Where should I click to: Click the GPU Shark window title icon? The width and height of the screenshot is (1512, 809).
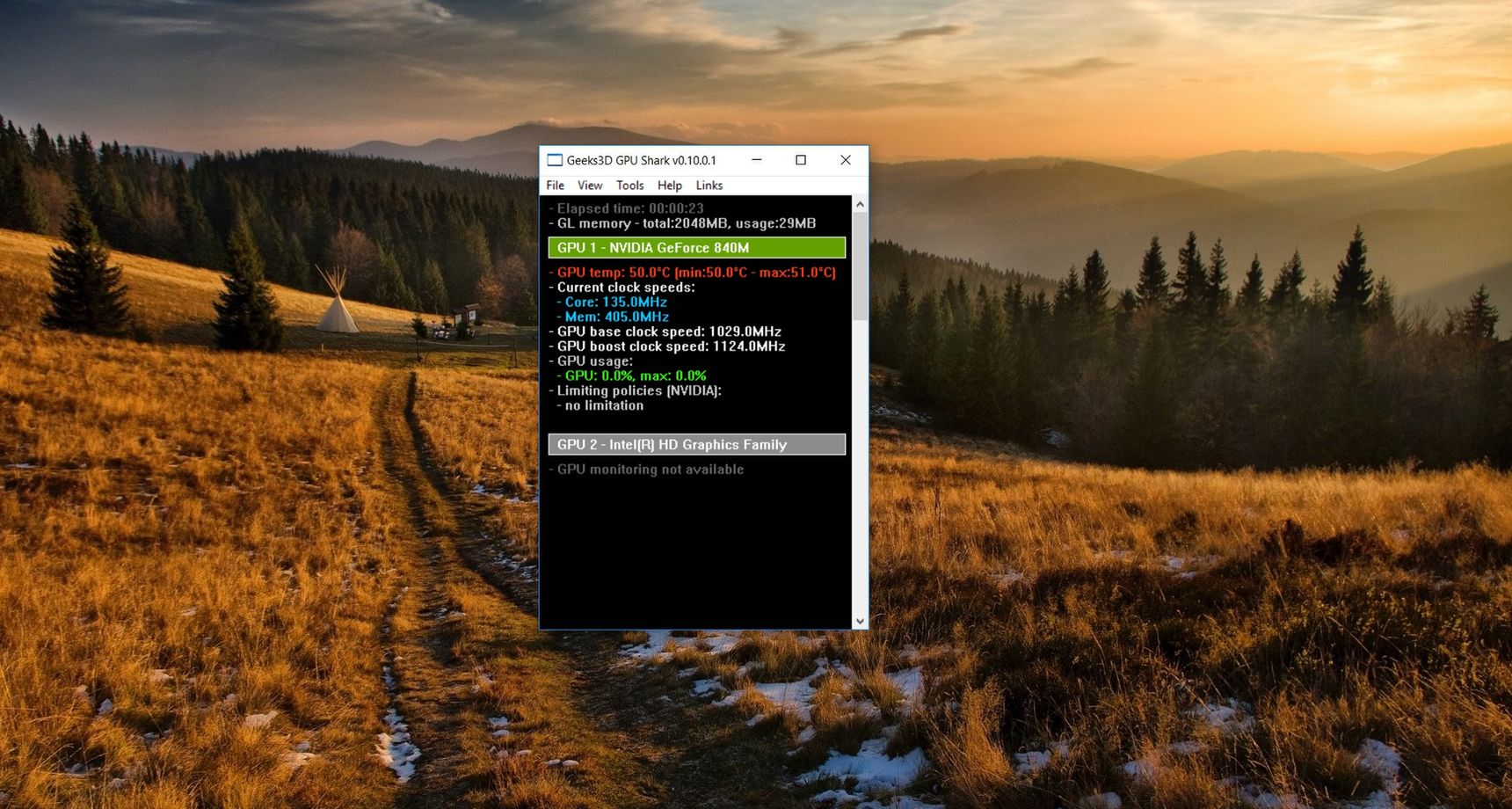554,160
